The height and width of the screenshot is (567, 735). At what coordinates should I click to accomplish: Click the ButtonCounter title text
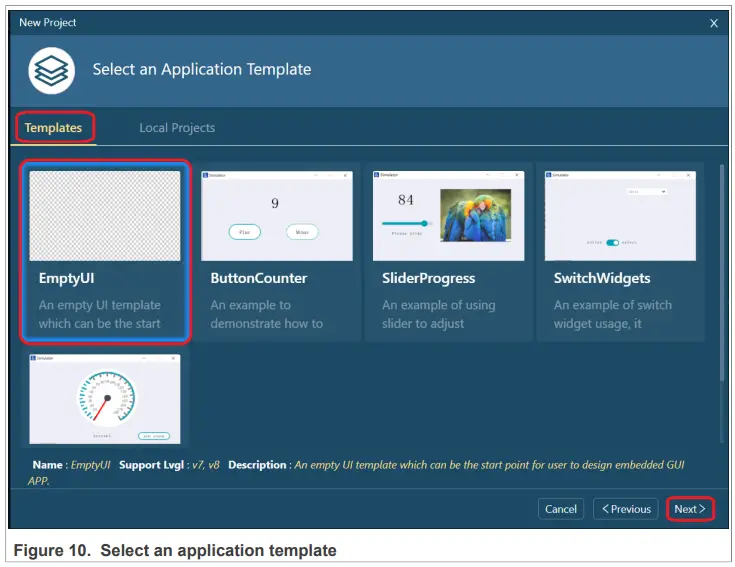[x=259, y=278]
